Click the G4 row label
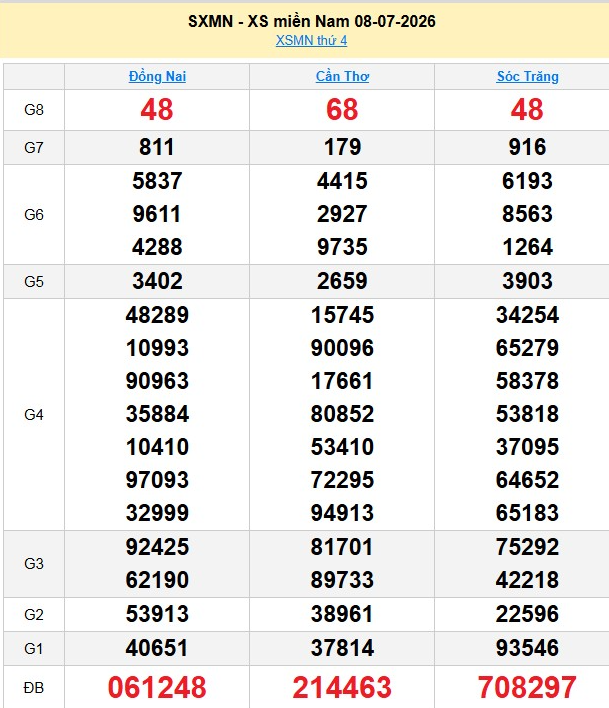 34,415
